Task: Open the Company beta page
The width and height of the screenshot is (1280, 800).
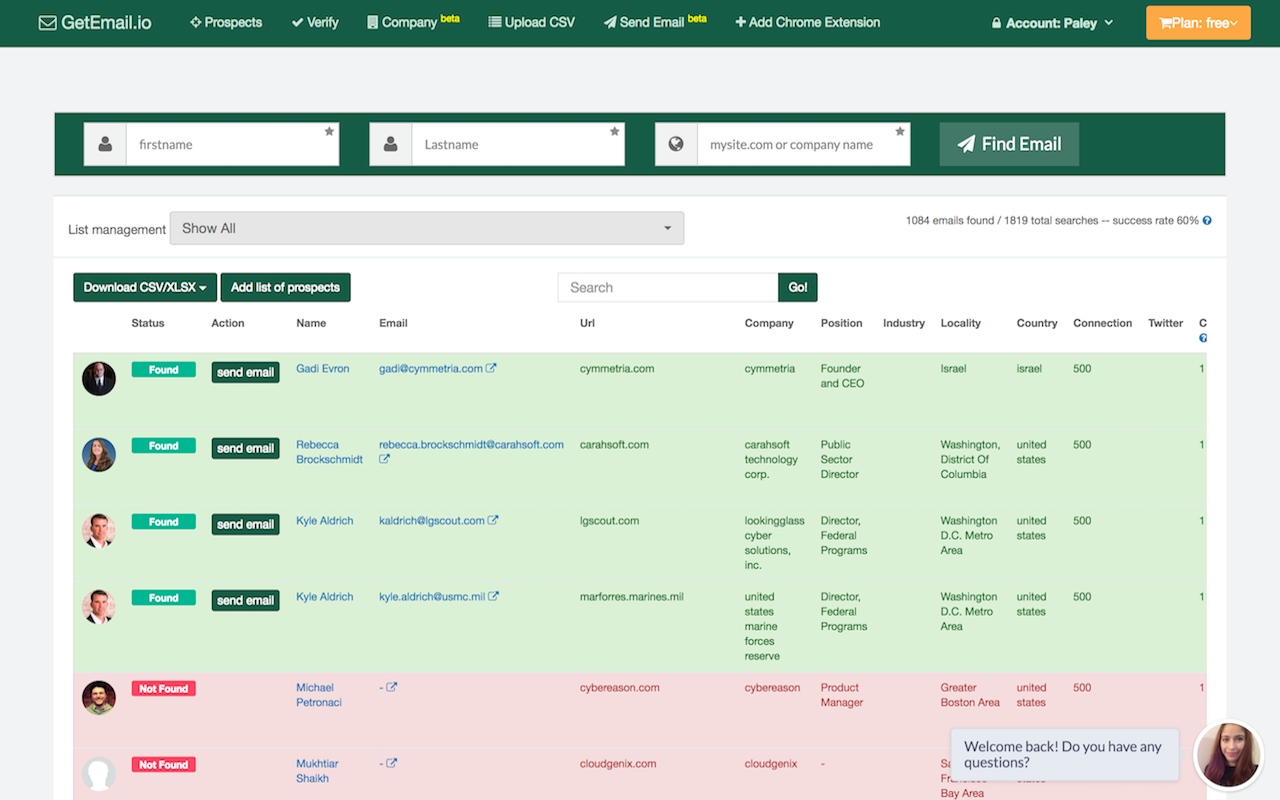Action: (413, 22)
